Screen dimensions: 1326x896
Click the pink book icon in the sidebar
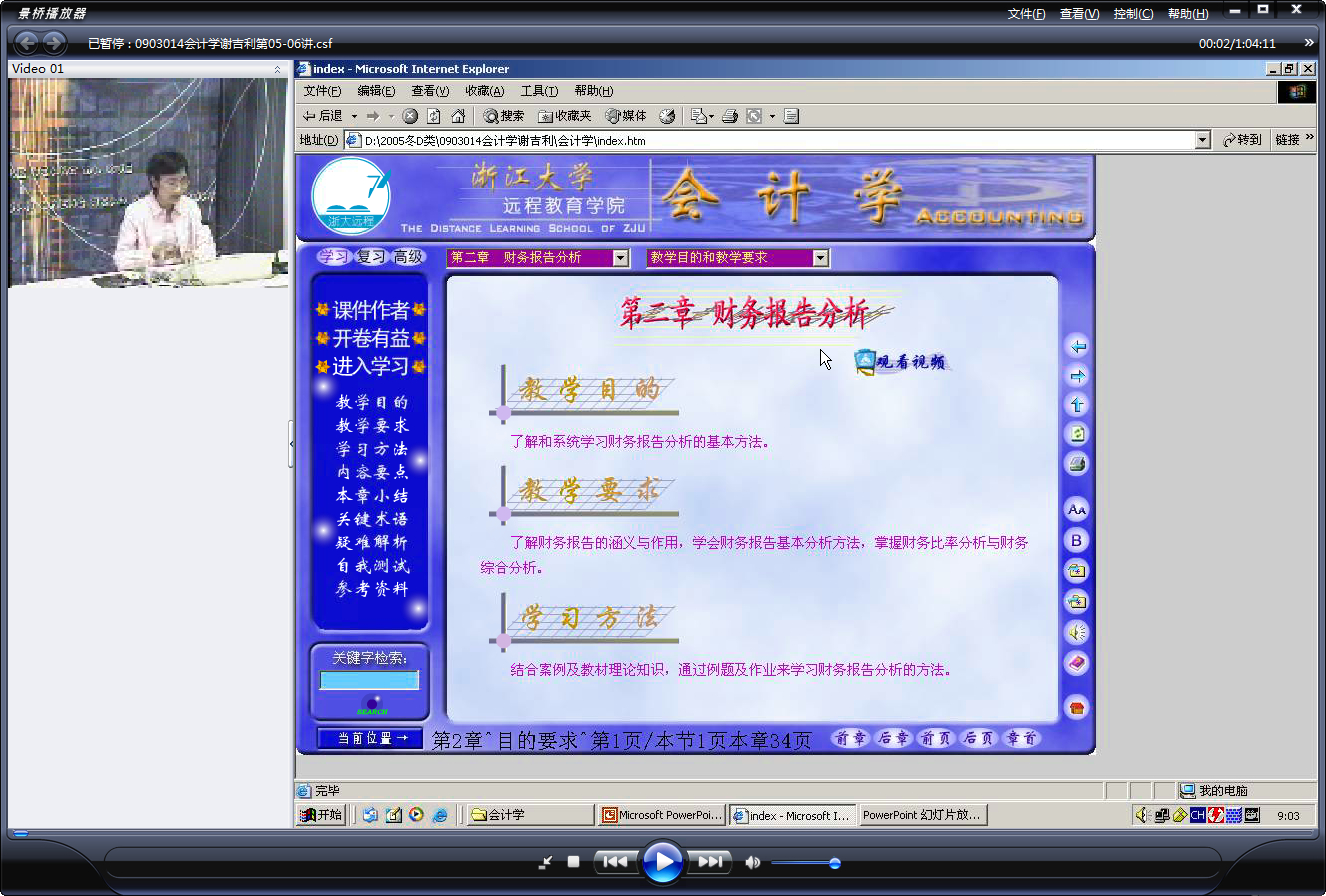(x=1077, y=663)
